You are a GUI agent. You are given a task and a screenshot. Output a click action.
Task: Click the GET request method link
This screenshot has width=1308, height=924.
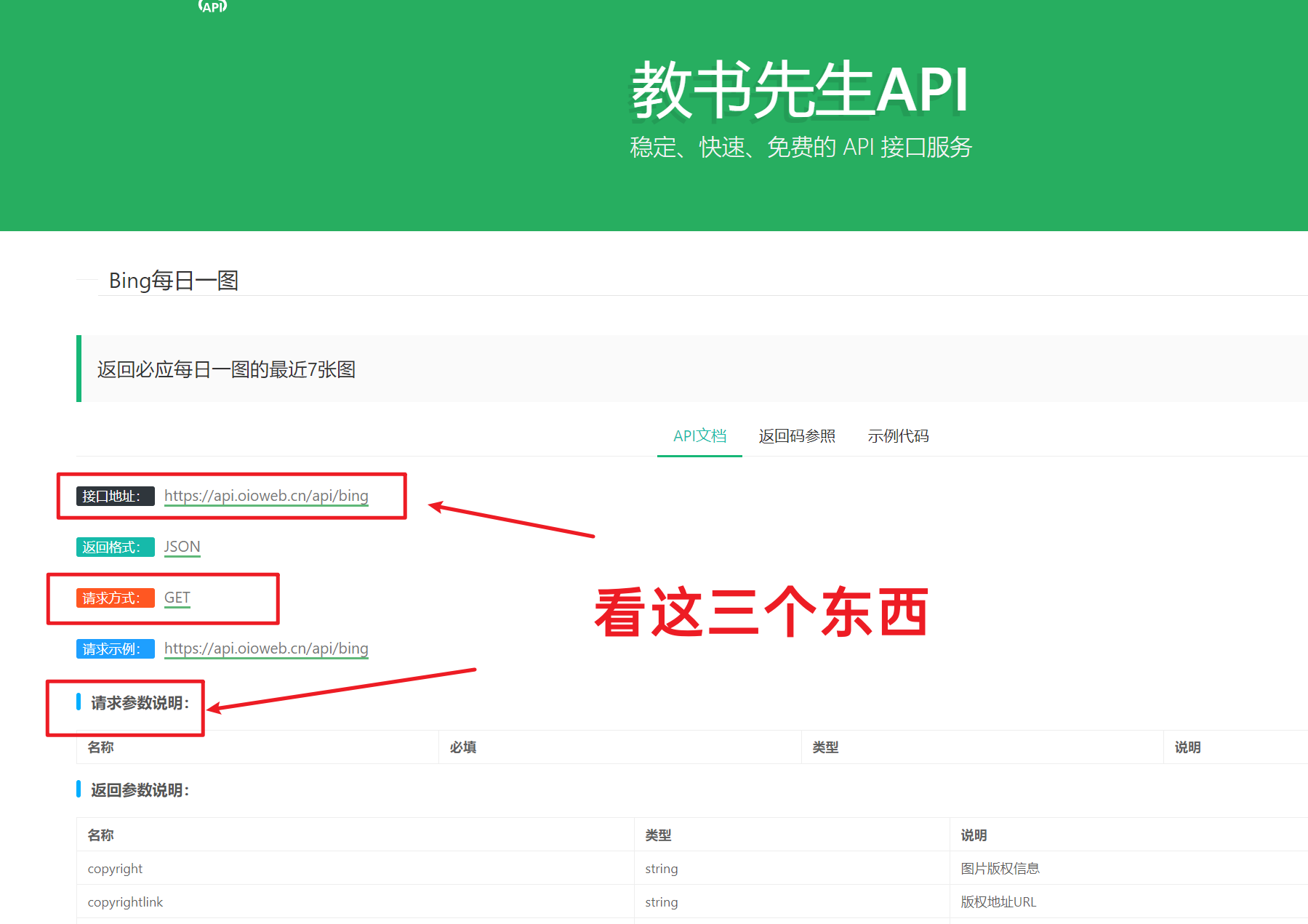[177, 597]
